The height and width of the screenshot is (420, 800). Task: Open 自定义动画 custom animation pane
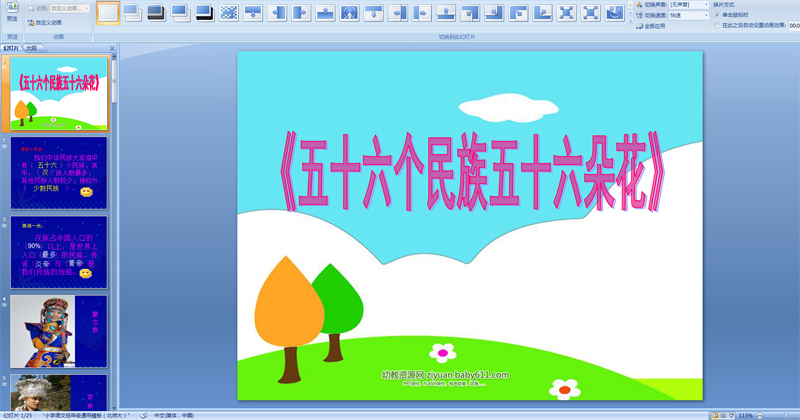click(45, 23)
